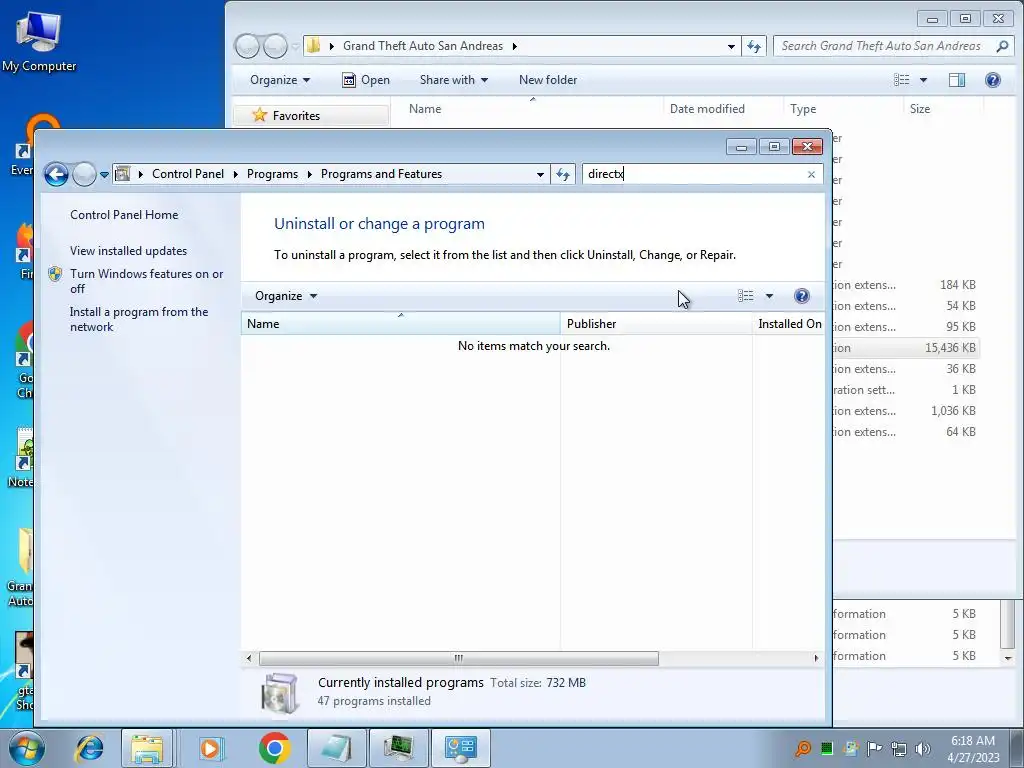The height and width of the screenshot is (768, 1024).
Task: Launch Internet Explorer from the taskbar
Action: click(89, 748)
